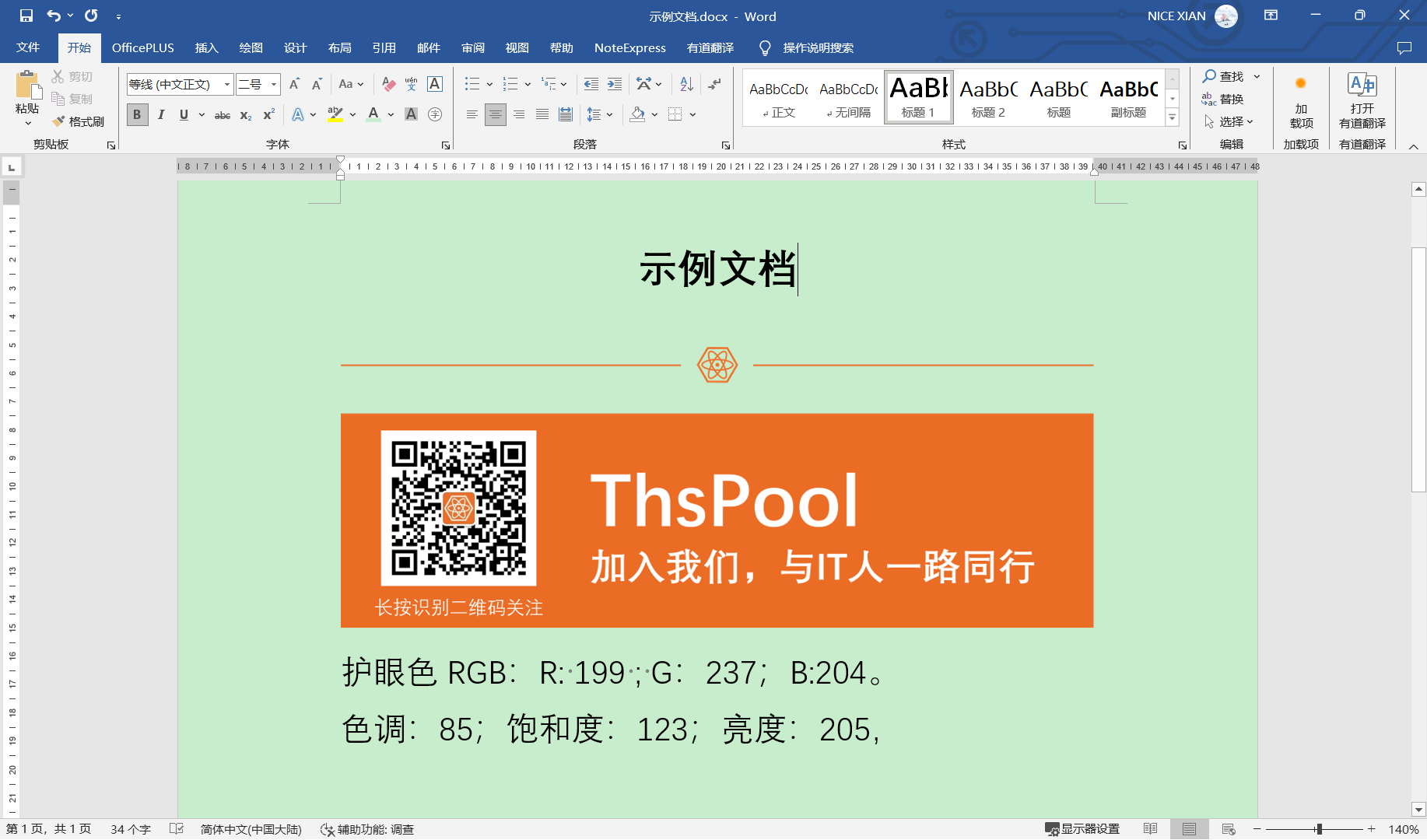Toggle justify alignment
1427x840 pixels.
pyautogui.click(x=542, y=114)
